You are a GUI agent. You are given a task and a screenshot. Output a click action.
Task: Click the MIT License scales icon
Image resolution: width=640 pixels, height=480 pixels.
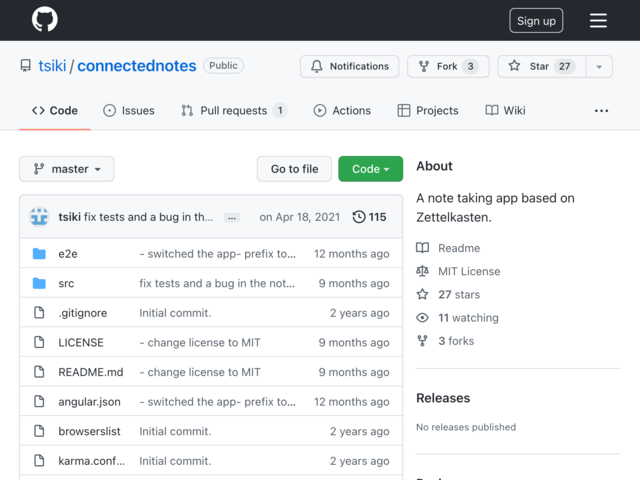point(422,271)
